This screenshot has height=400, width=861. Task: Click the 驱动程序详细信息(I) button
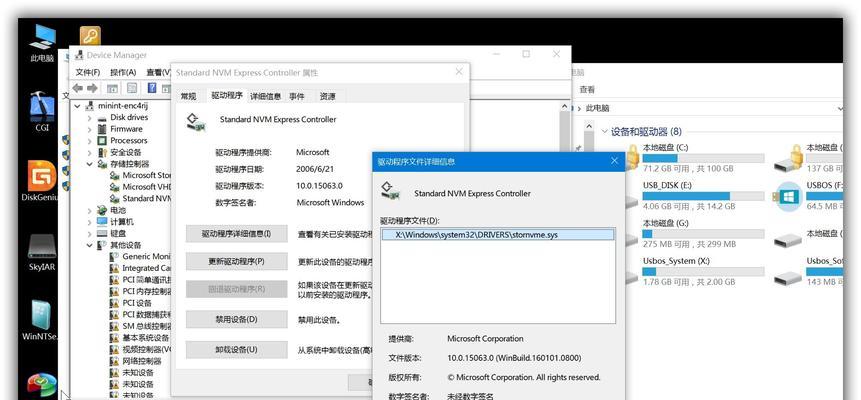(x=237, y=234)
